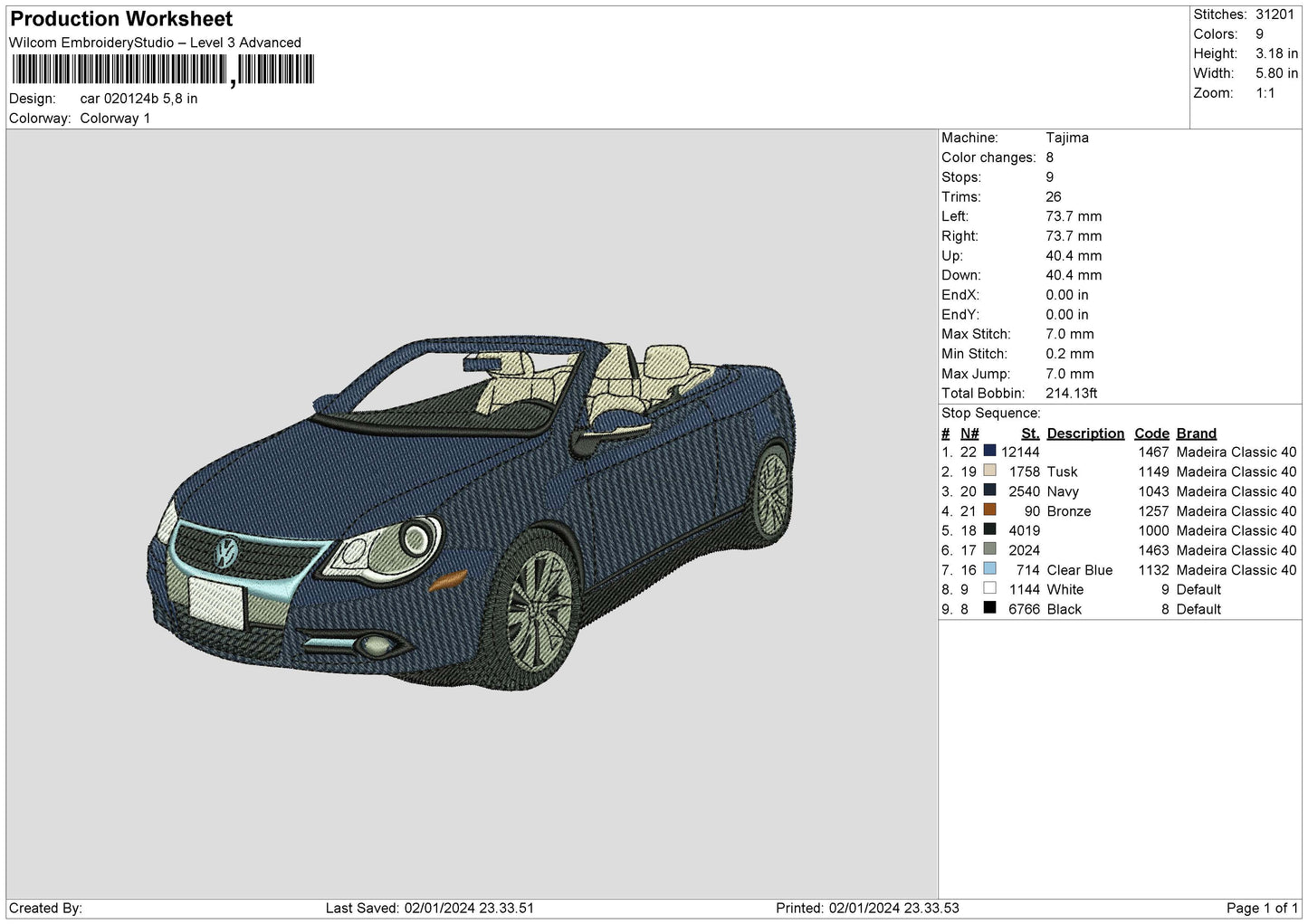Click the Color changes value 8
Image resolution: width=1308 pixels, height=924 pixels.
[1050, 157]
